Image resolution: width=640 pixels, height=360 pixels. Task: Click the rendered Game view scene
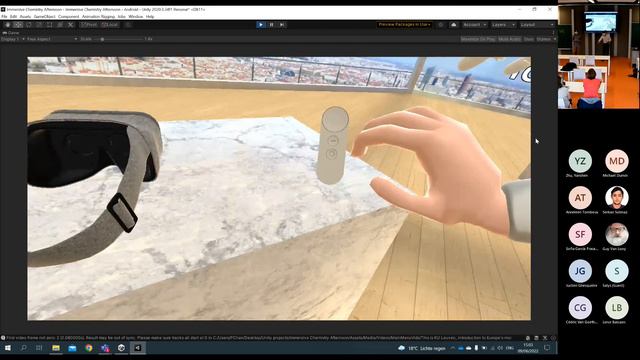(x=279, y=188)
